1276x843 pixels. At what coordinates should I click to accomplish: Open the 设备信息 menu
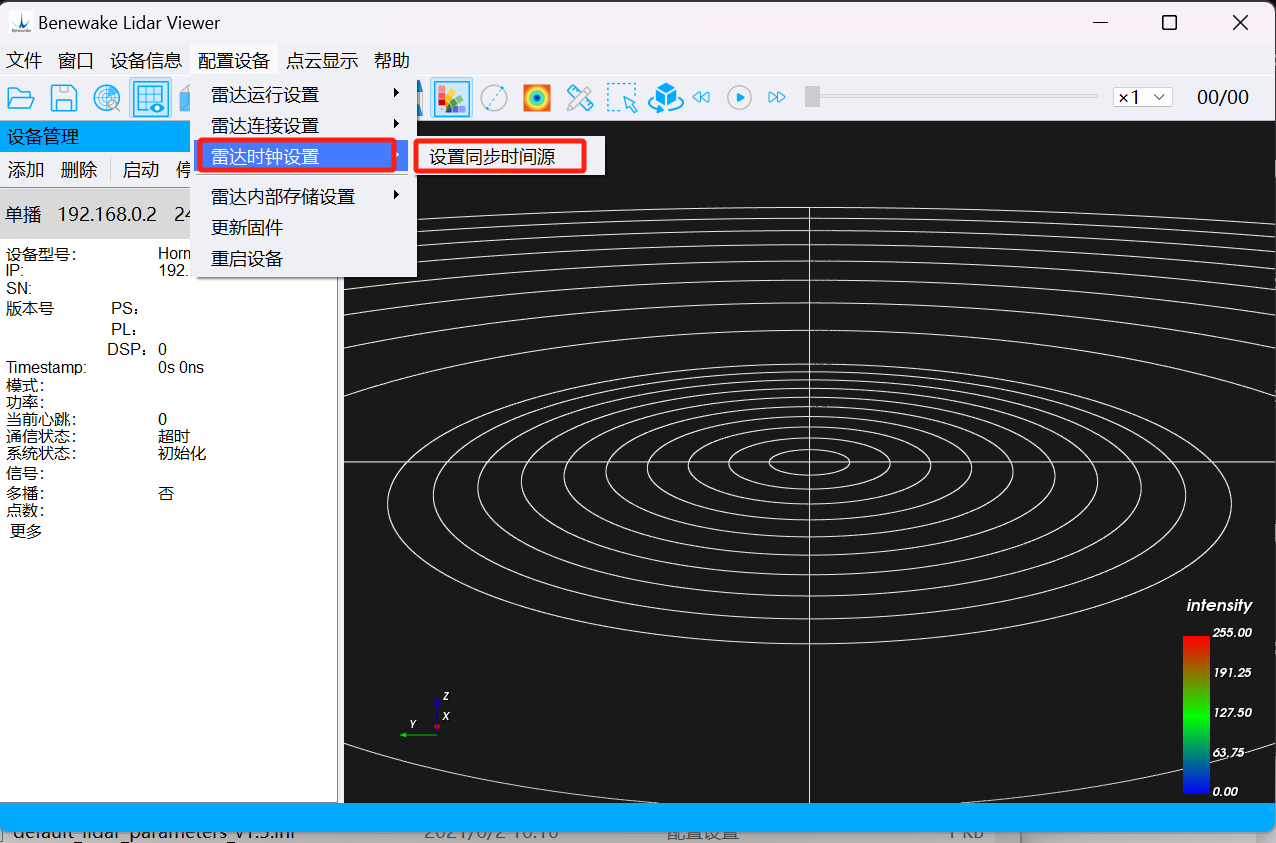(146, 60)
